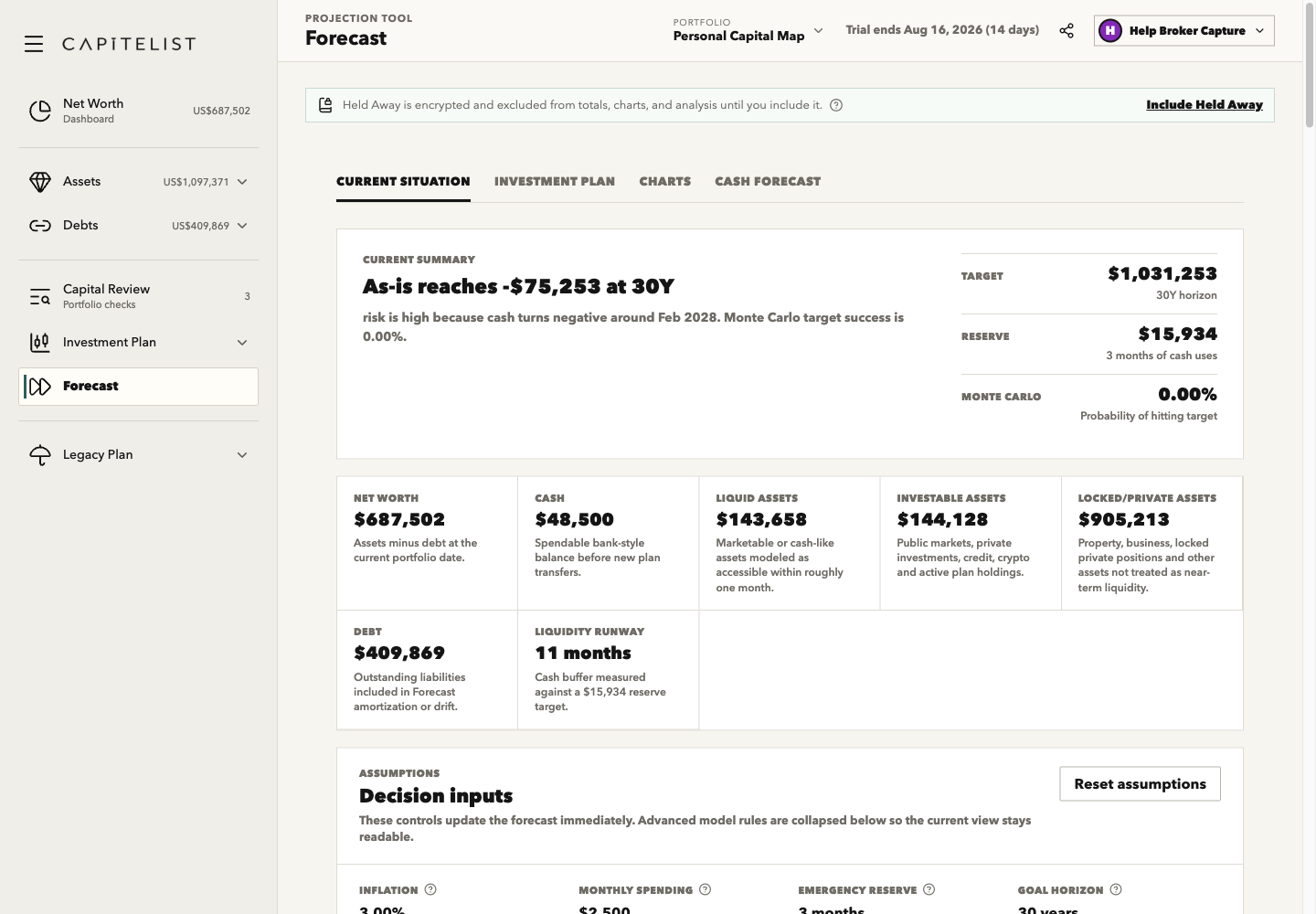The width and height of the screenshot is (1316, 914).
Task: Click the Include Held Away link
Action: [1205, 105]
